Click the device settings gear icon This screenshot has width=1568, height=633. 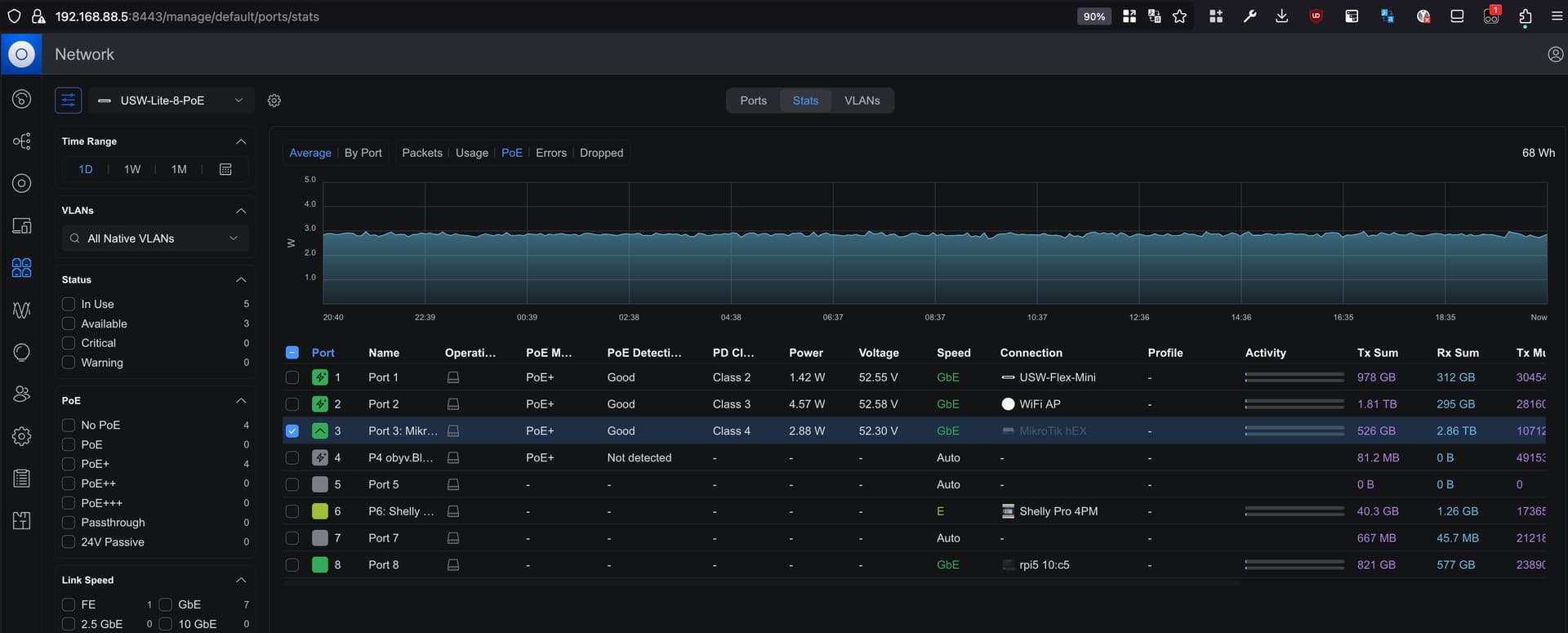274,100
